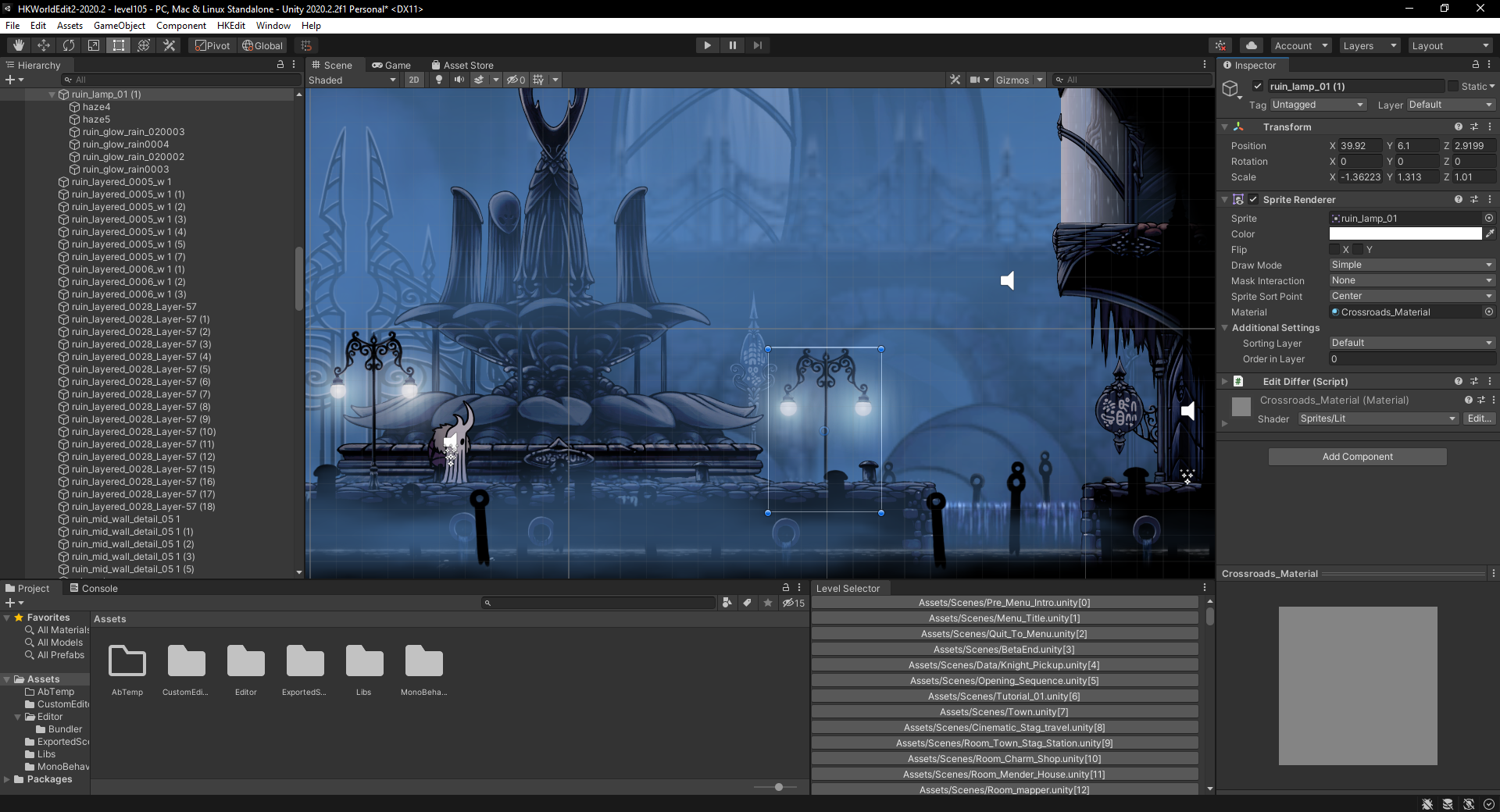Open the HKEdit menu
This screenshot has width=1500, height=812.
[x=230, y=25]
